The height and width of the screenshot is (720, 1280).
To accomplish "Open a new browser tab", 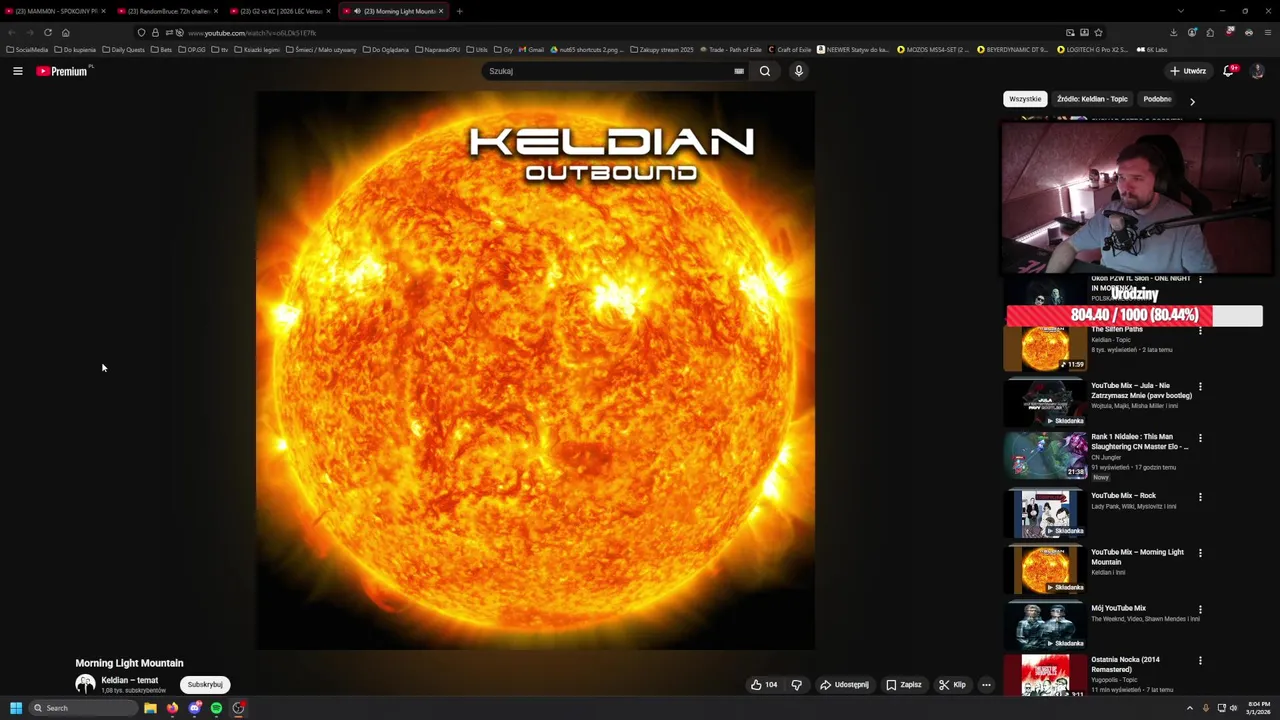I will (x=459, y=11).
